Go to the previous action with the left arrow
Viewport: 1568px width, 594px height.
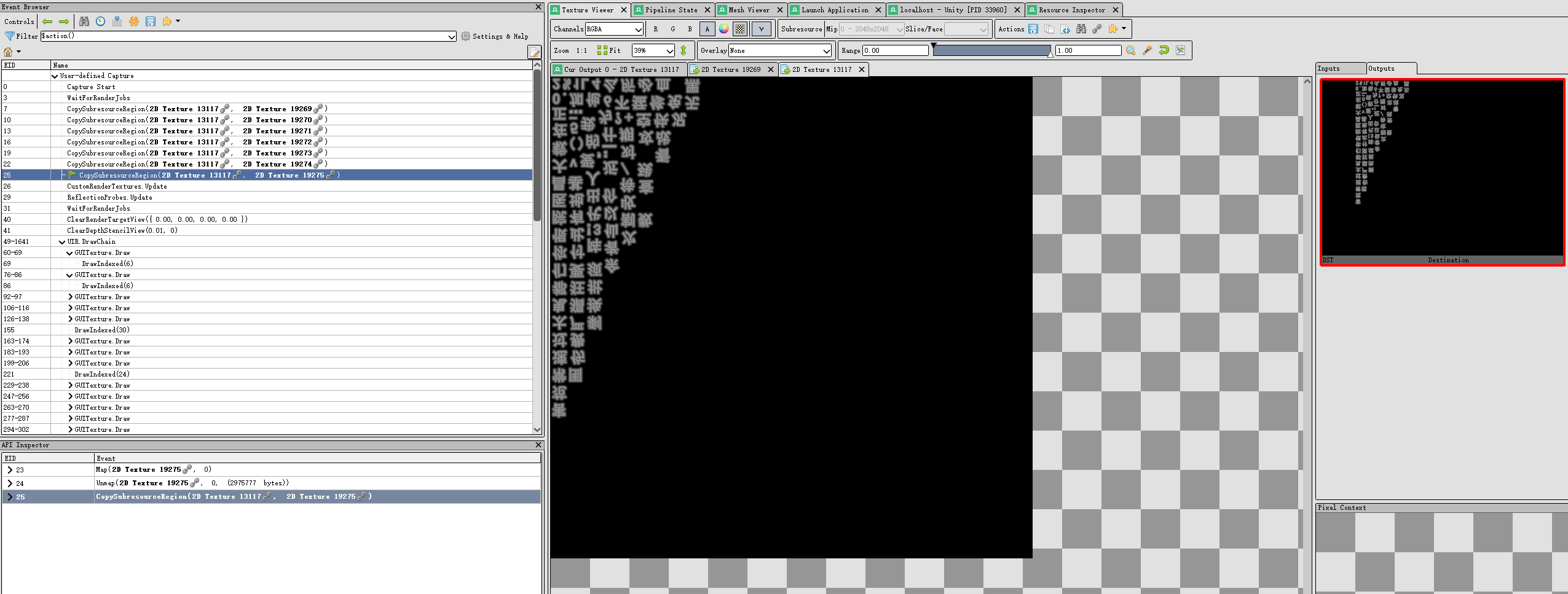pos(47,21)
